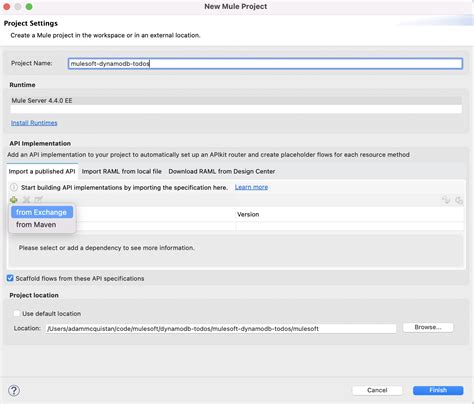
Task: Click the 'Please select or add a dependency' message
Action: pyautogui.click(x=106, y=248)
